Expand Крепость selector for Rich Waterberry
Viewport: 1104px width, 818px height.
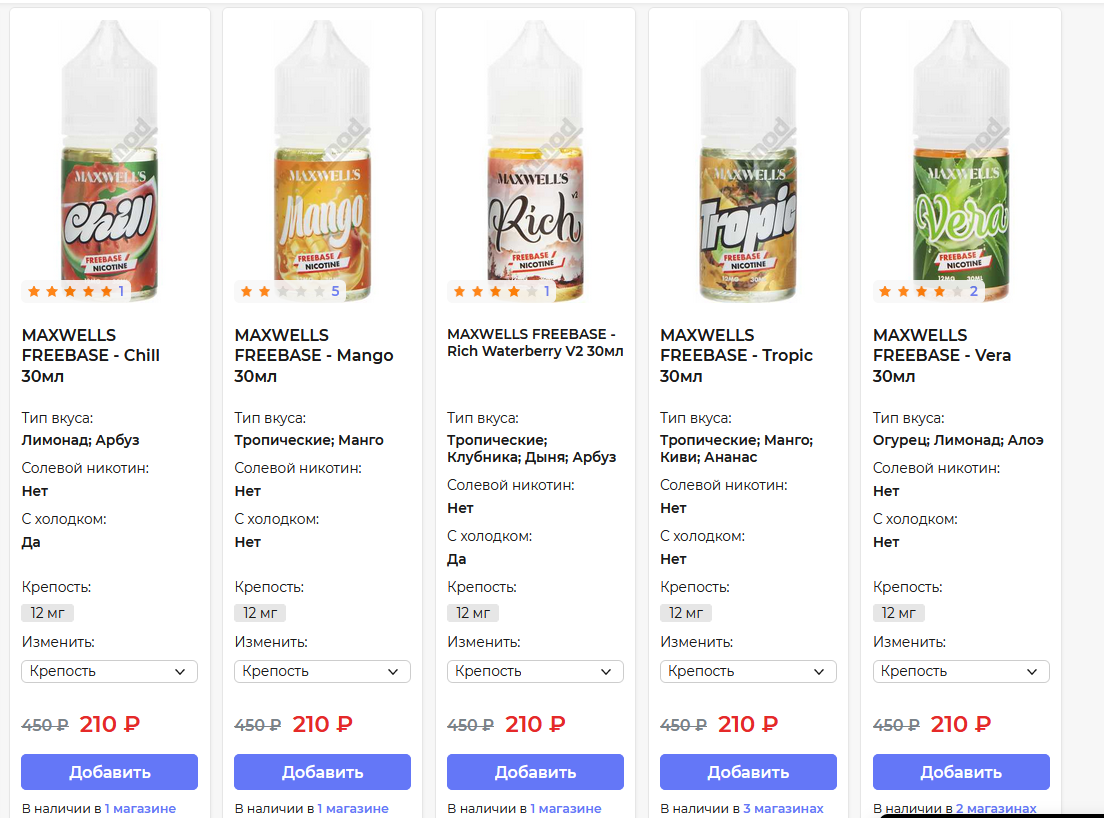coord(535,671)
